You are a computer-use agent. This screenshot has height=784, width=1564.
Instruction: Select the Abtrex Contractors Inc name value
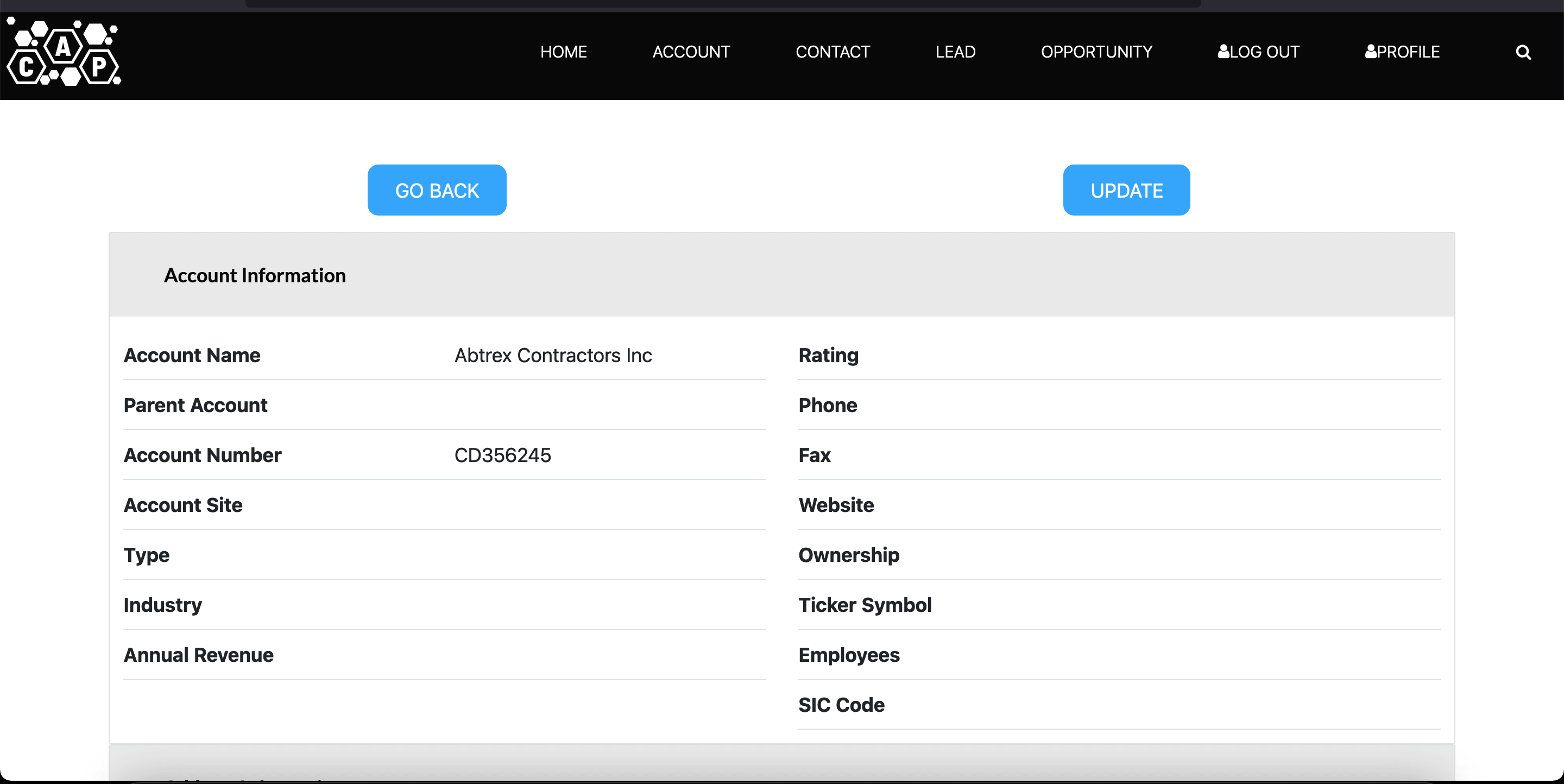point(552,355)
